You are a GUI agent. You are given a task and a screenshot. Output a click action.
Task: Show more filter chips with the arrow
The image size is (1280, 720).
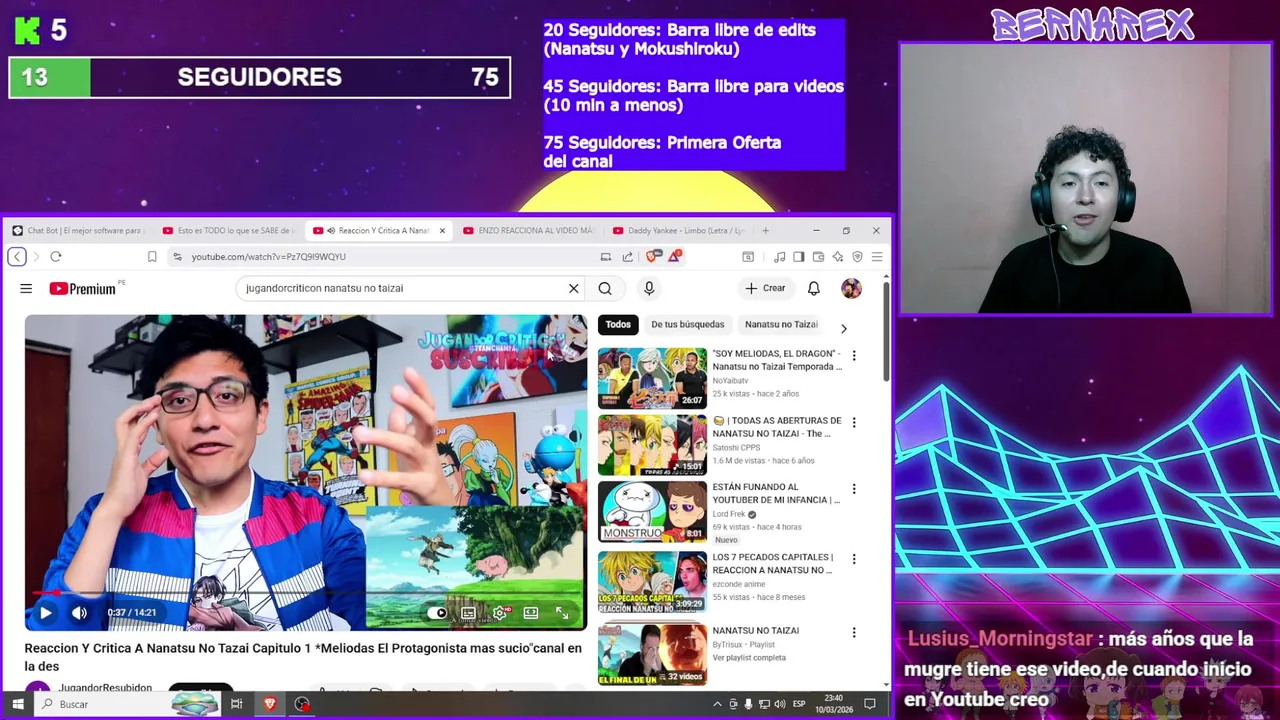(843, 328)
